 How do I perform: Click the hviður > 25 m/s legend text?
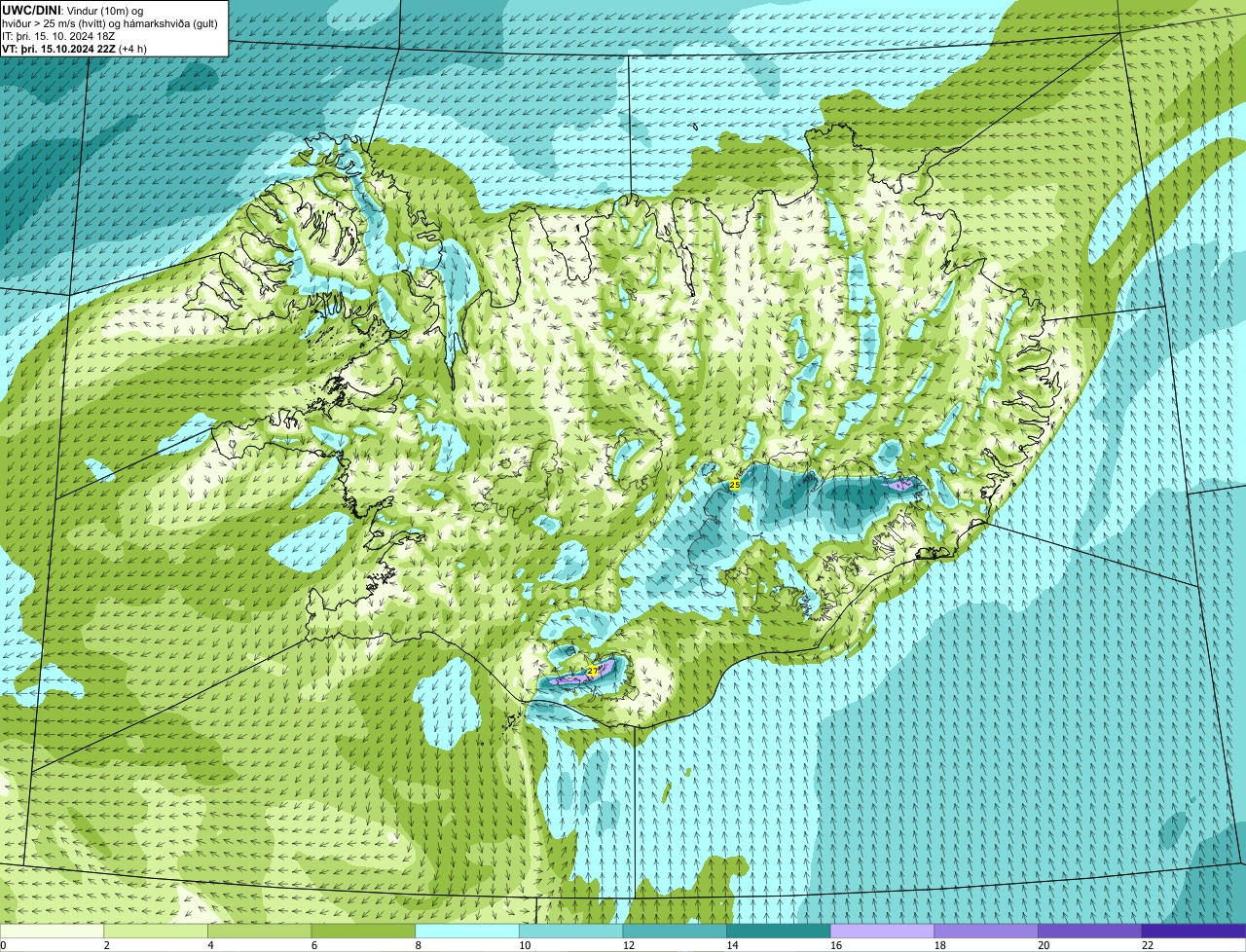[x=109, y=23]
